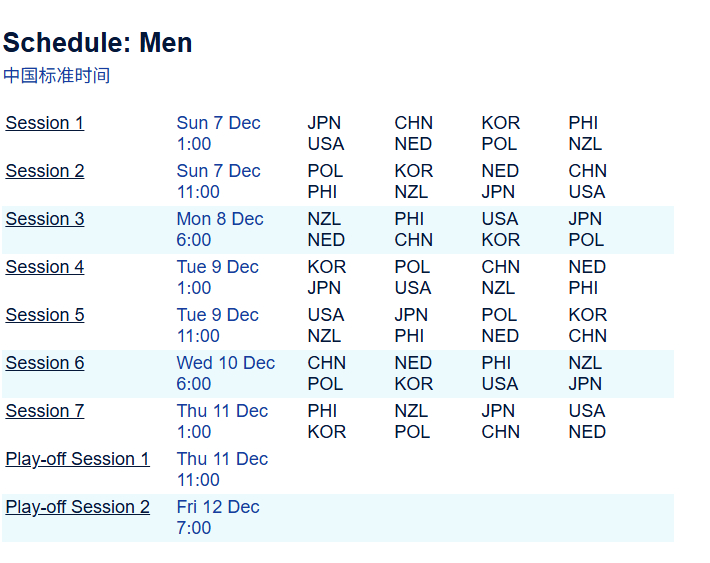
Task: Select the Wed 10 Dec 6:00 date
Action: tap(225, 373)
